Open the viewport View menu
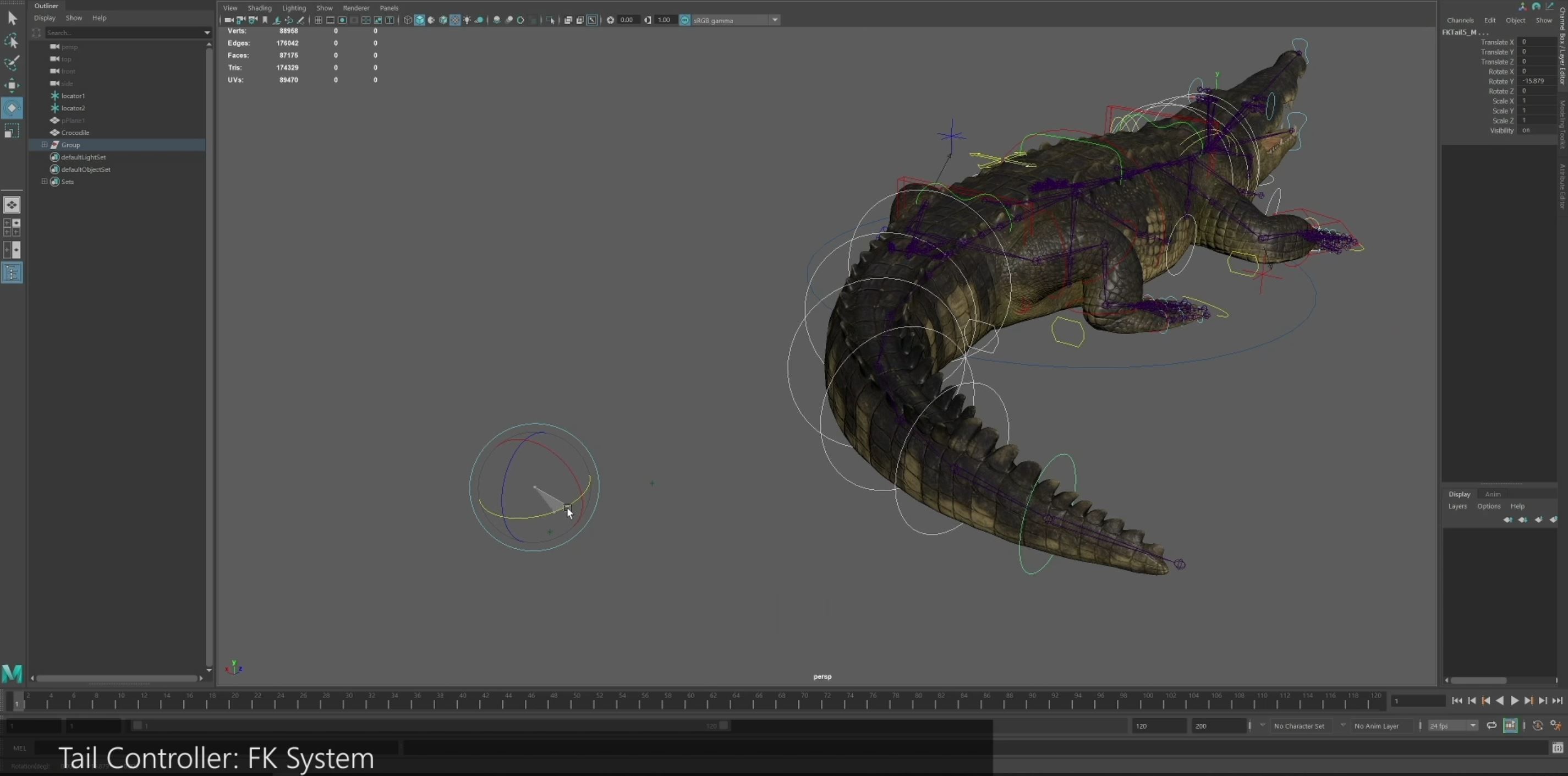The image size is (1568, 776). (x=230, y=8)
